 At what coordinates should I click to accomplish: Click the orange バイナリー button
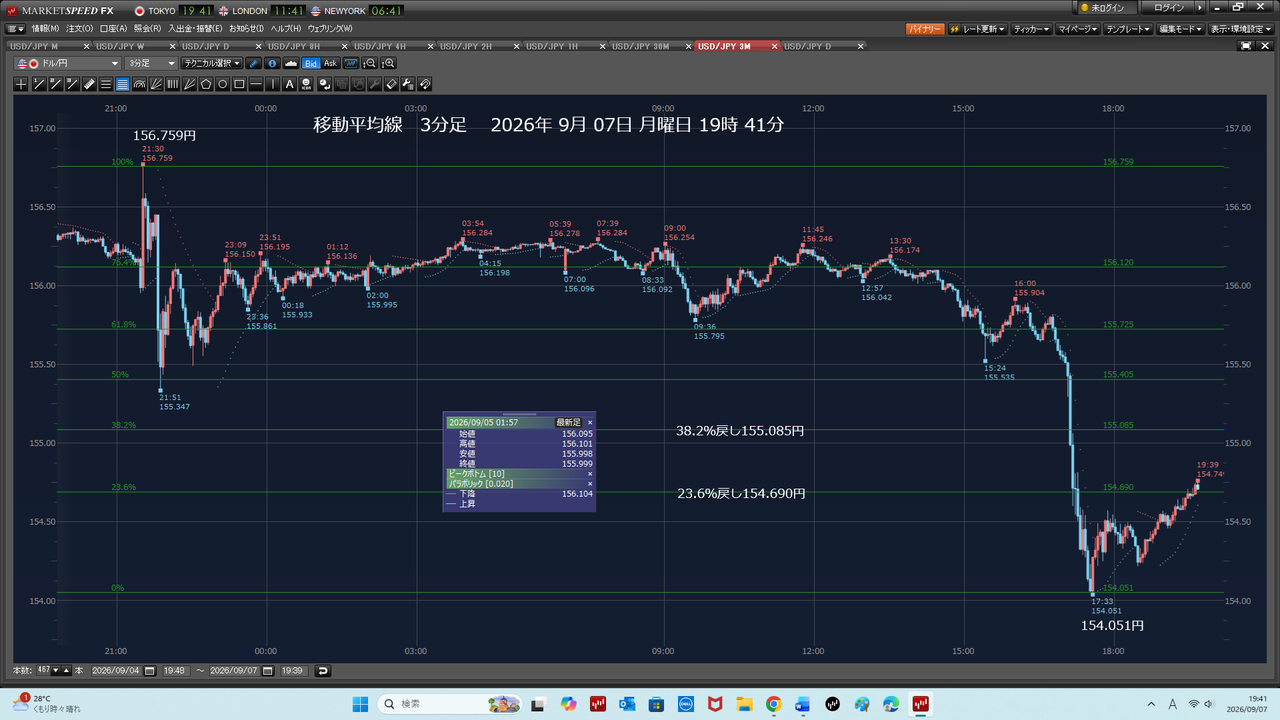(925, 29)
